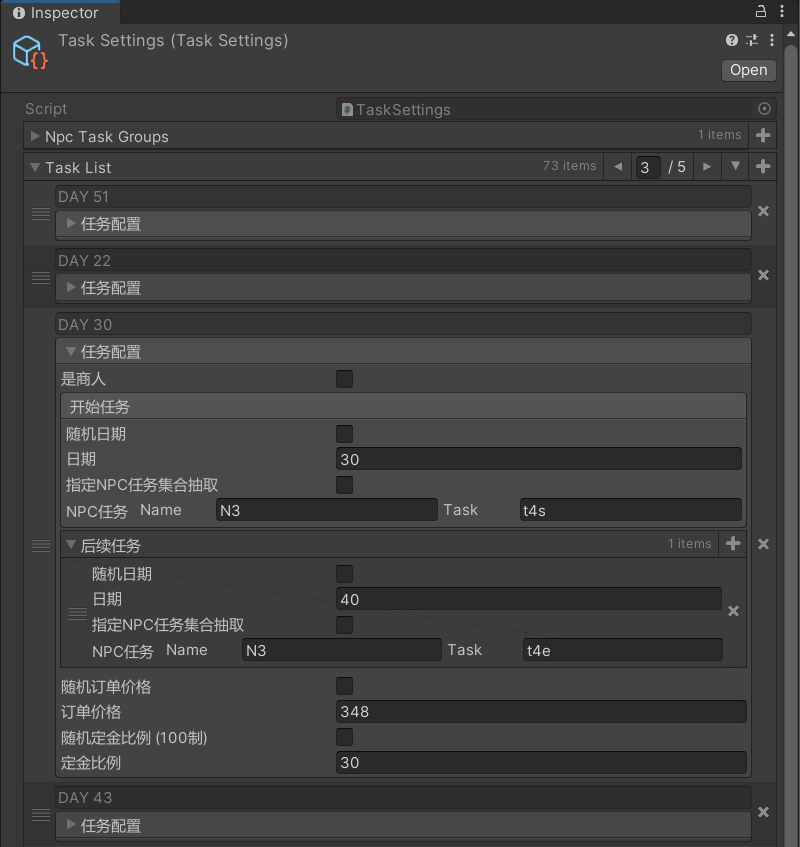
Task: Grab the DAY 43 drag handle
Action: click(x=41, y=814)
